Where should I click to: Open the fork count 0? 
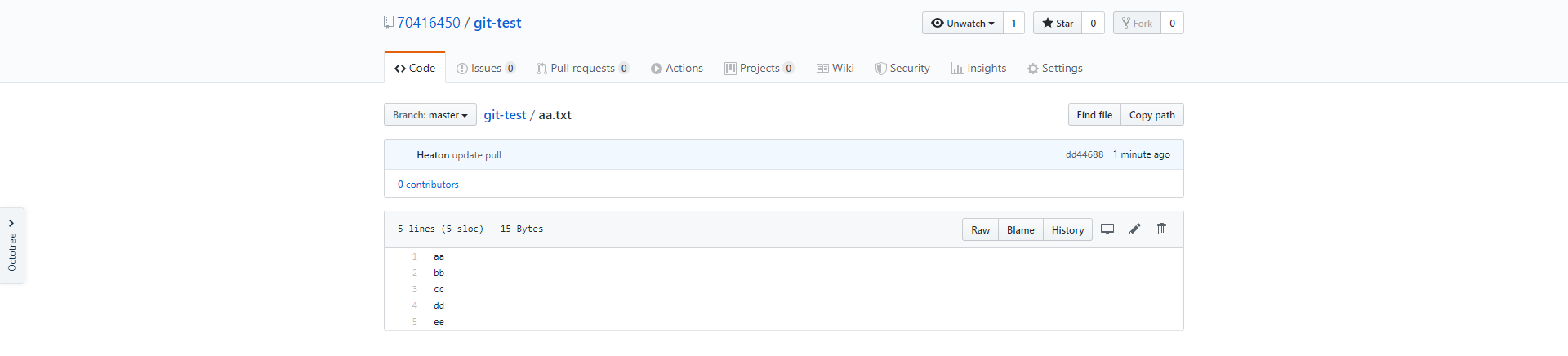point(1173,23)
